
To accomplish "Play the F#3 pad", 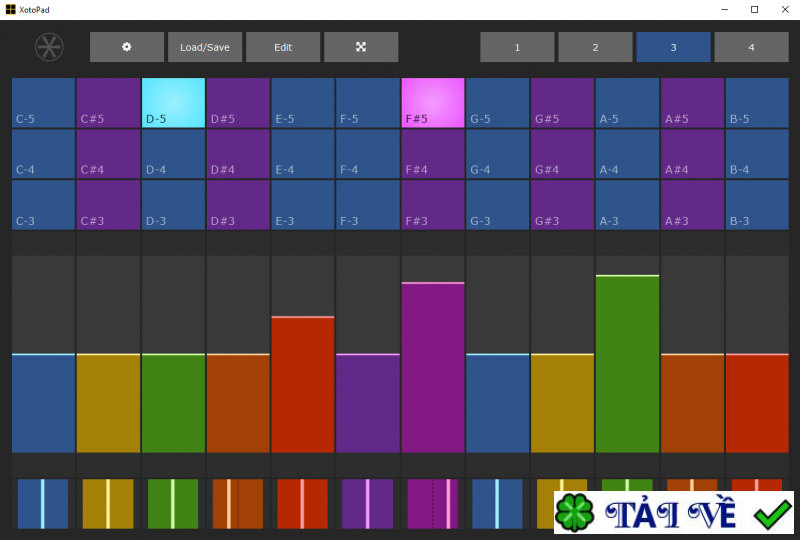I will click(433, 205).
